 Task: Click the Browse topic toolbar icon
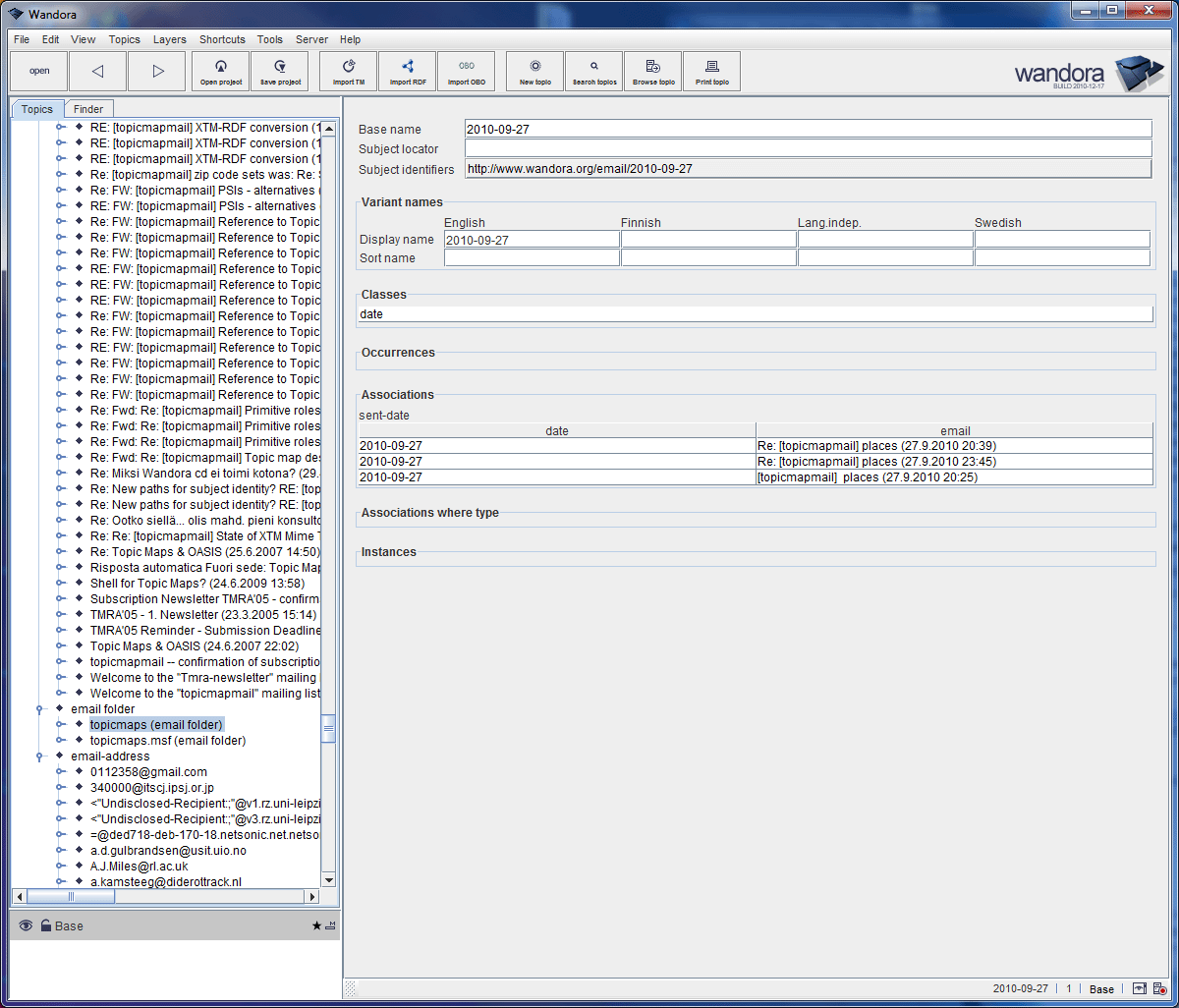point(652,71)
